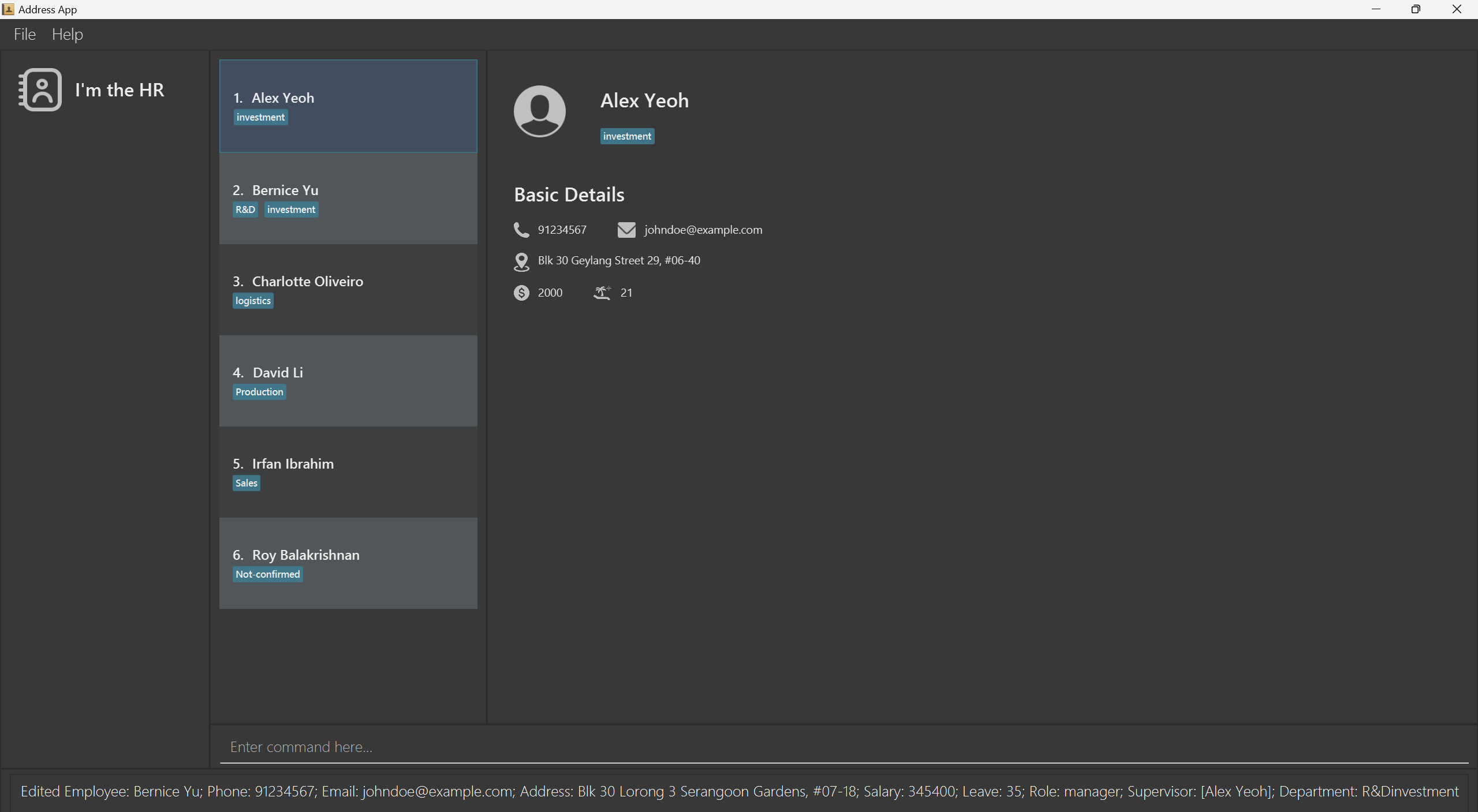Open the Help menu
The height and width of the screenshot is (812, 1478).
pos(68,35)
